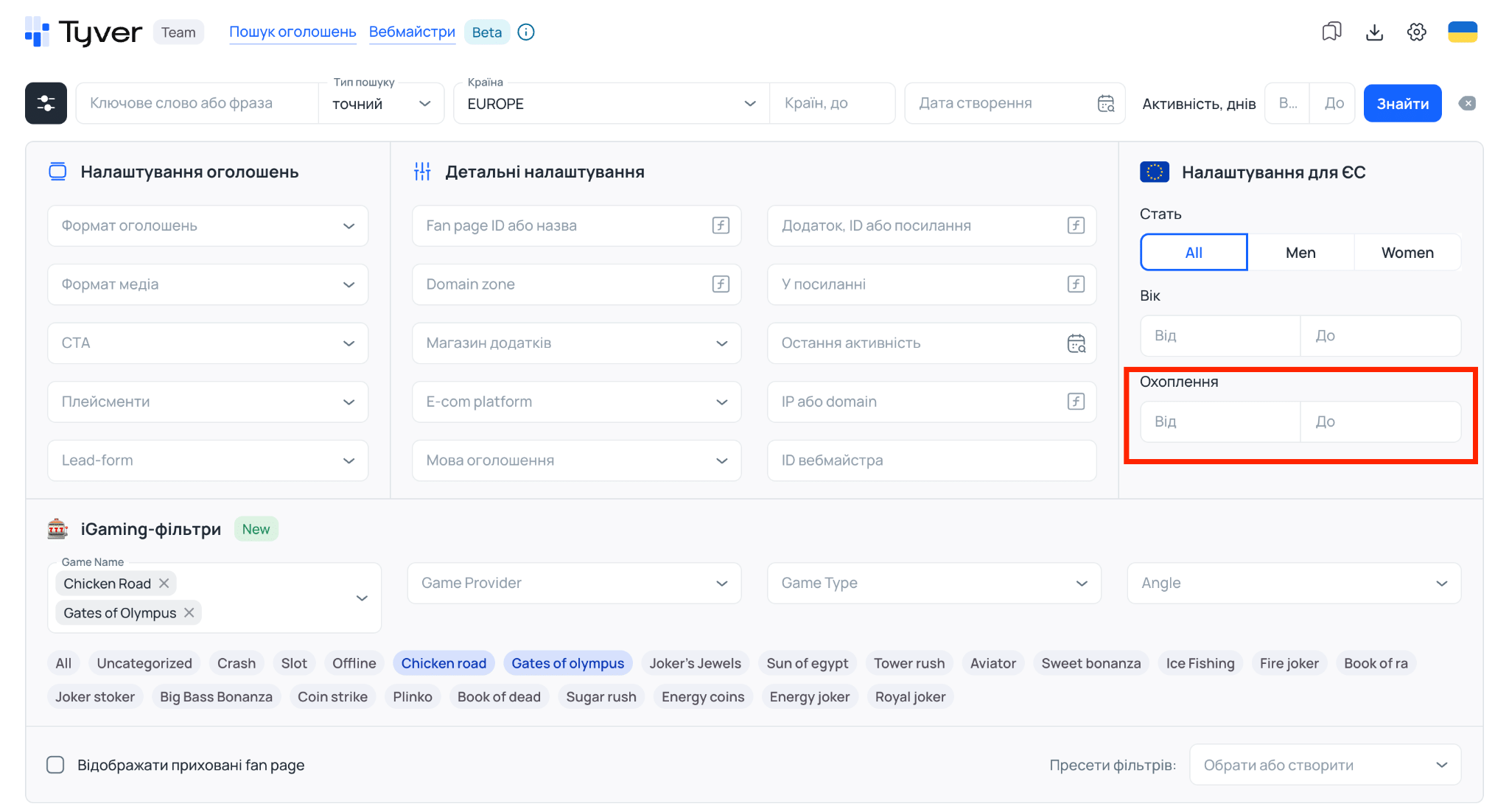Click the Знайти search button
This screenshot has height=812, width=1509.
point(1402,103)
